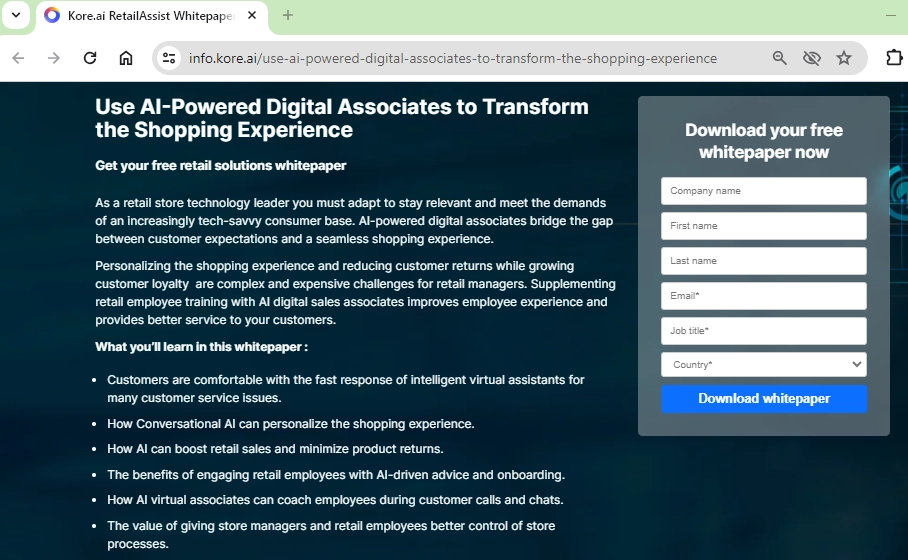The image size is (908, 560).
Task: View site information icon in address bar
Action: coord(169,58)
